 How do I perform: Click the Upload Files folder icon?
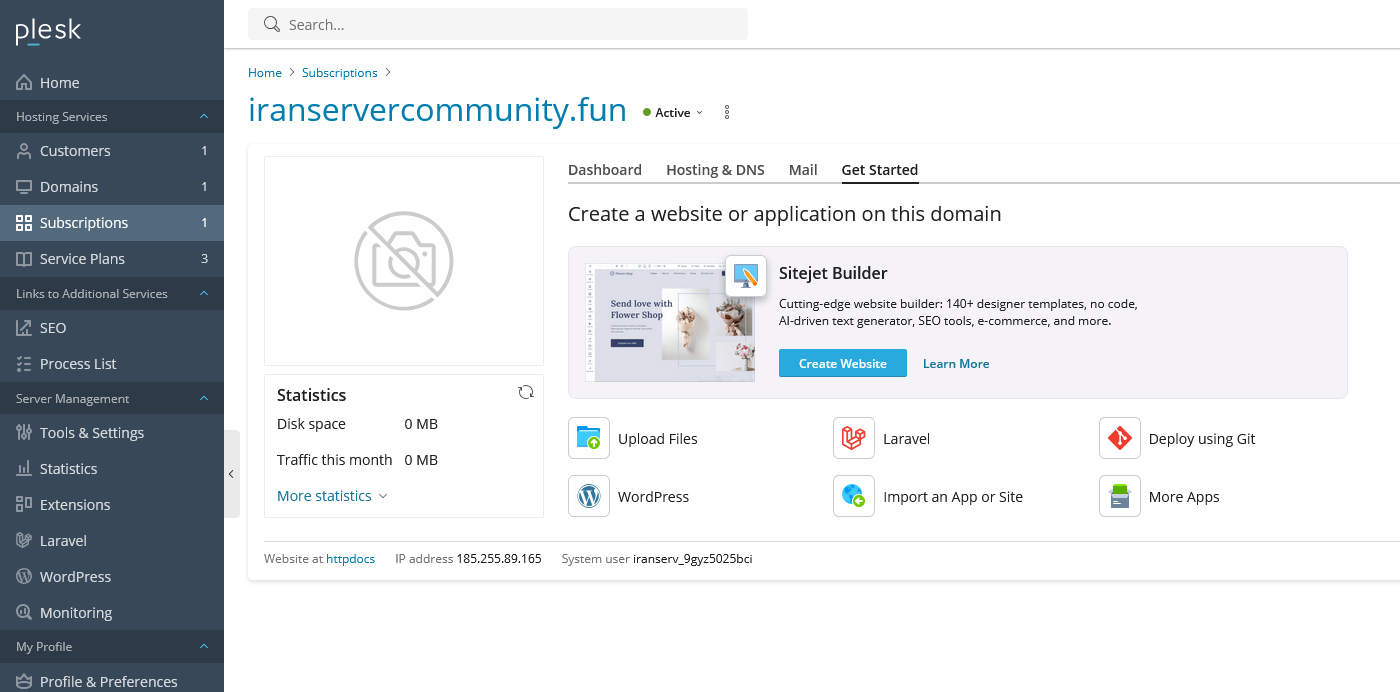589,438
